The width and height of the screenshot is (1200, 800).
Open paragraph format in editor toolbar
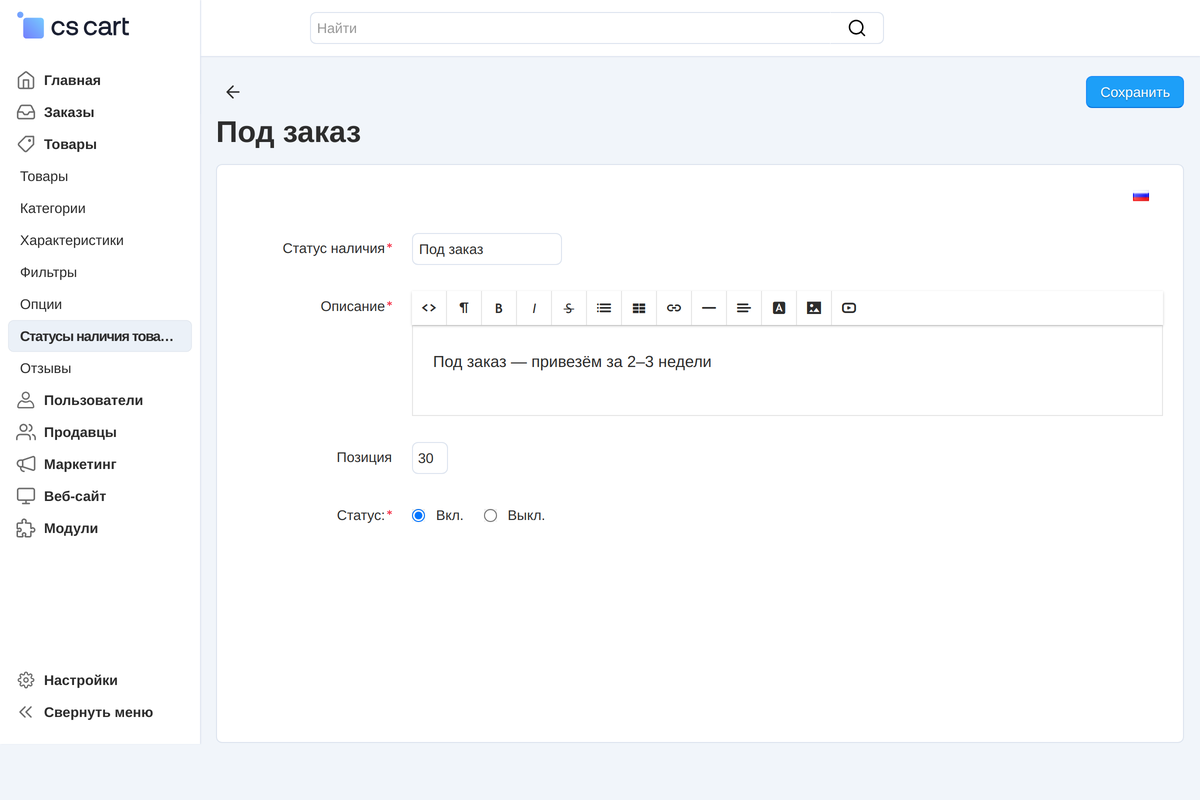click(x=464, y=308)
